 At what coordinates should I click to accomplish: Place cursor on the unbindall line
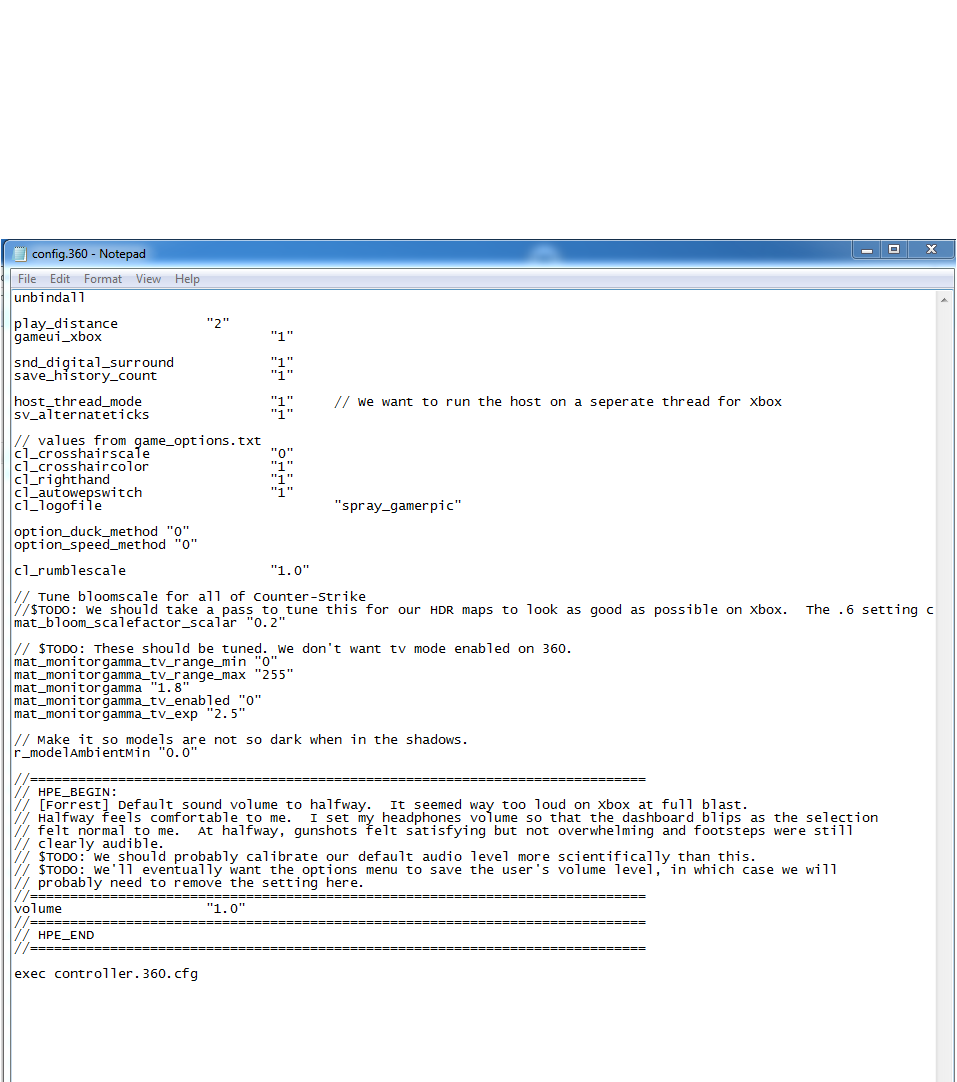[x=50, y=298]
